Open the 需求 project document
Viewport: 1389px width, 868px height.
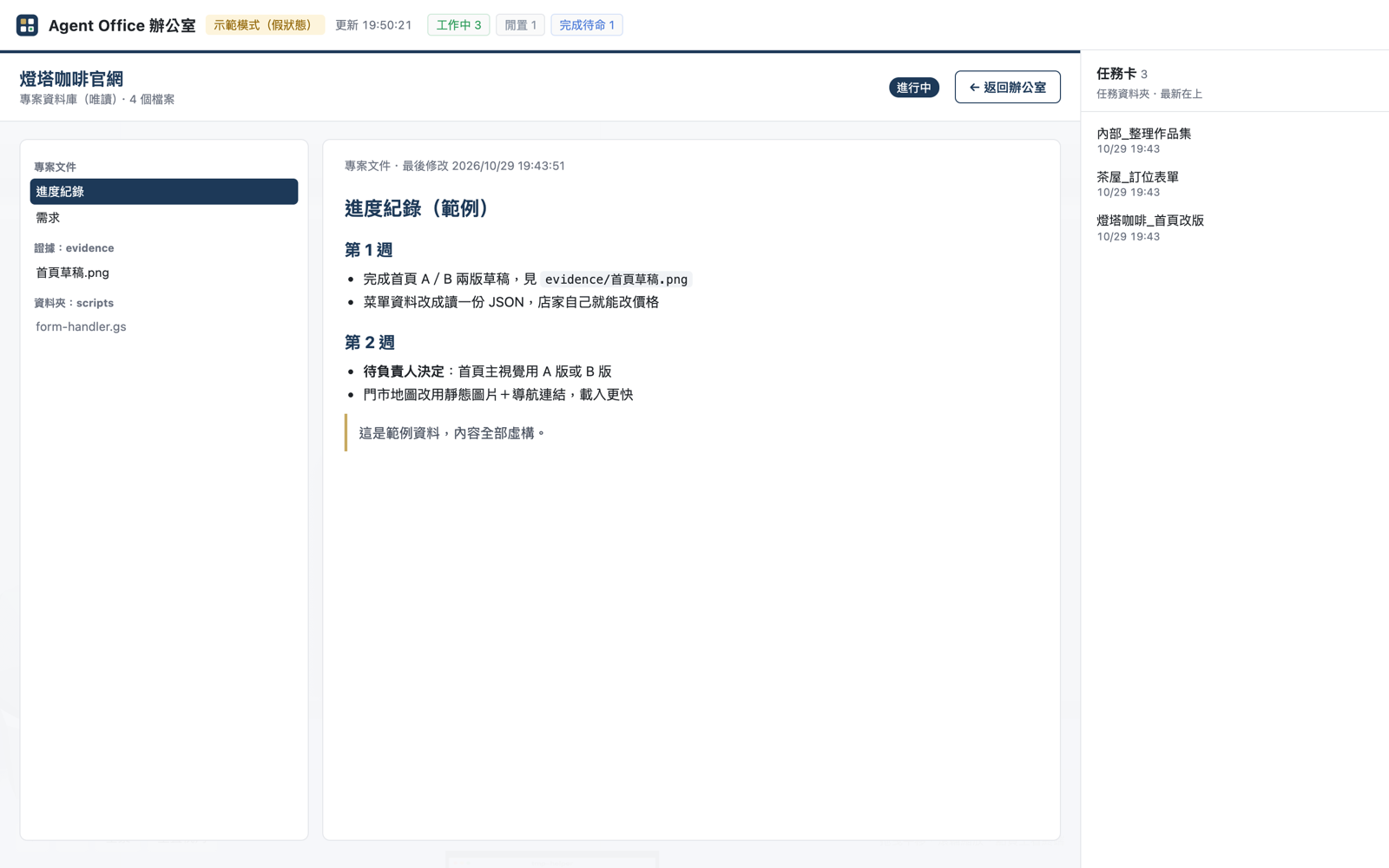pos(164,218)
